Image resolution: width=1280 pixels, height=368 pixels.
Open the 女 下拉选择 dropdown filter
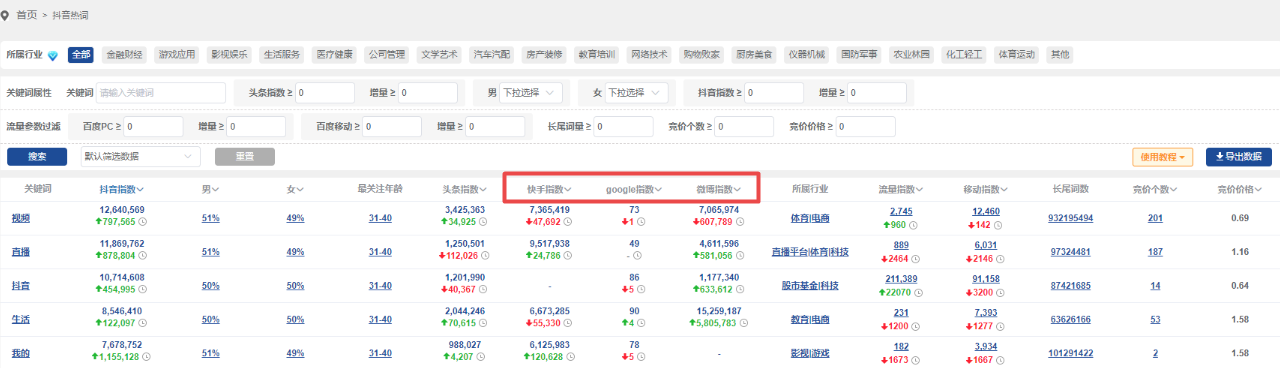tap(636, 92)
